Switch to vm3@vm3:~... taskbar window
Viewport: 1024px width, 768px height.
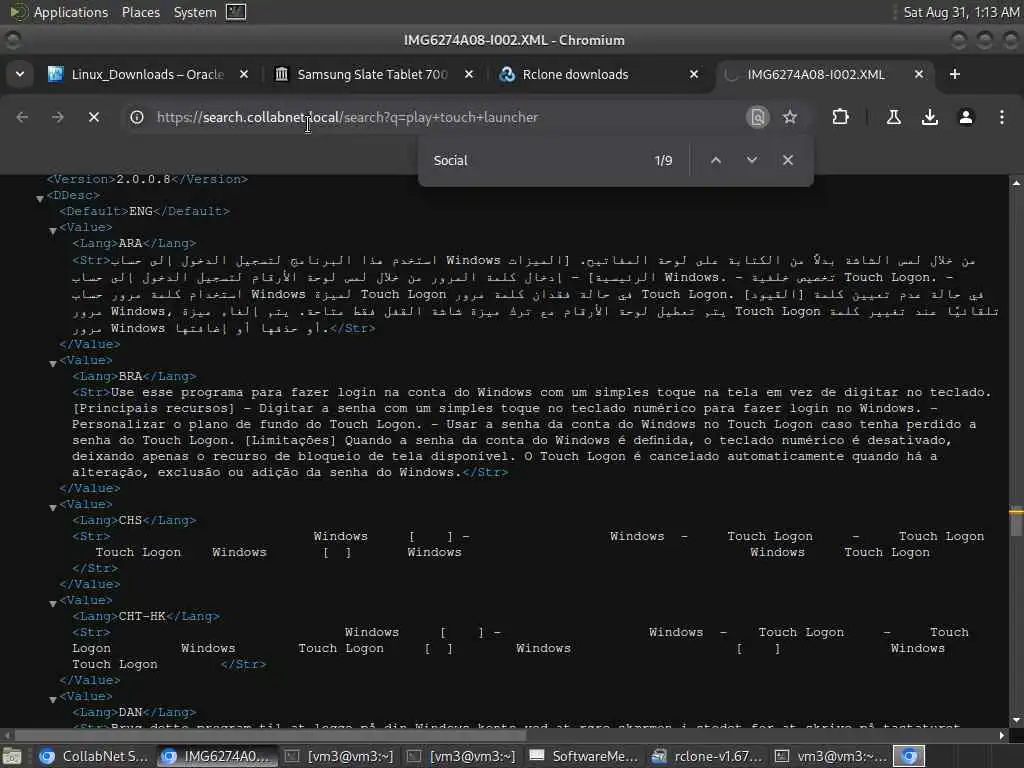click(x=829, y=756)
